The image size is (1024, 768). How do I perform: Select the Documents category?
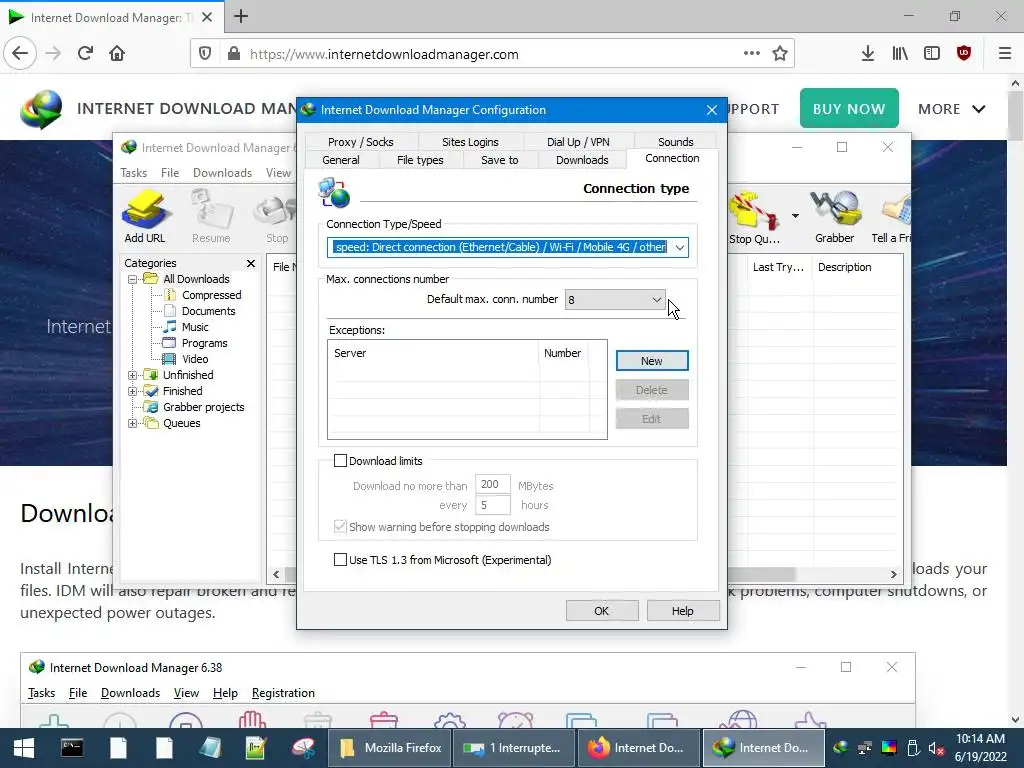coord(208,311)
